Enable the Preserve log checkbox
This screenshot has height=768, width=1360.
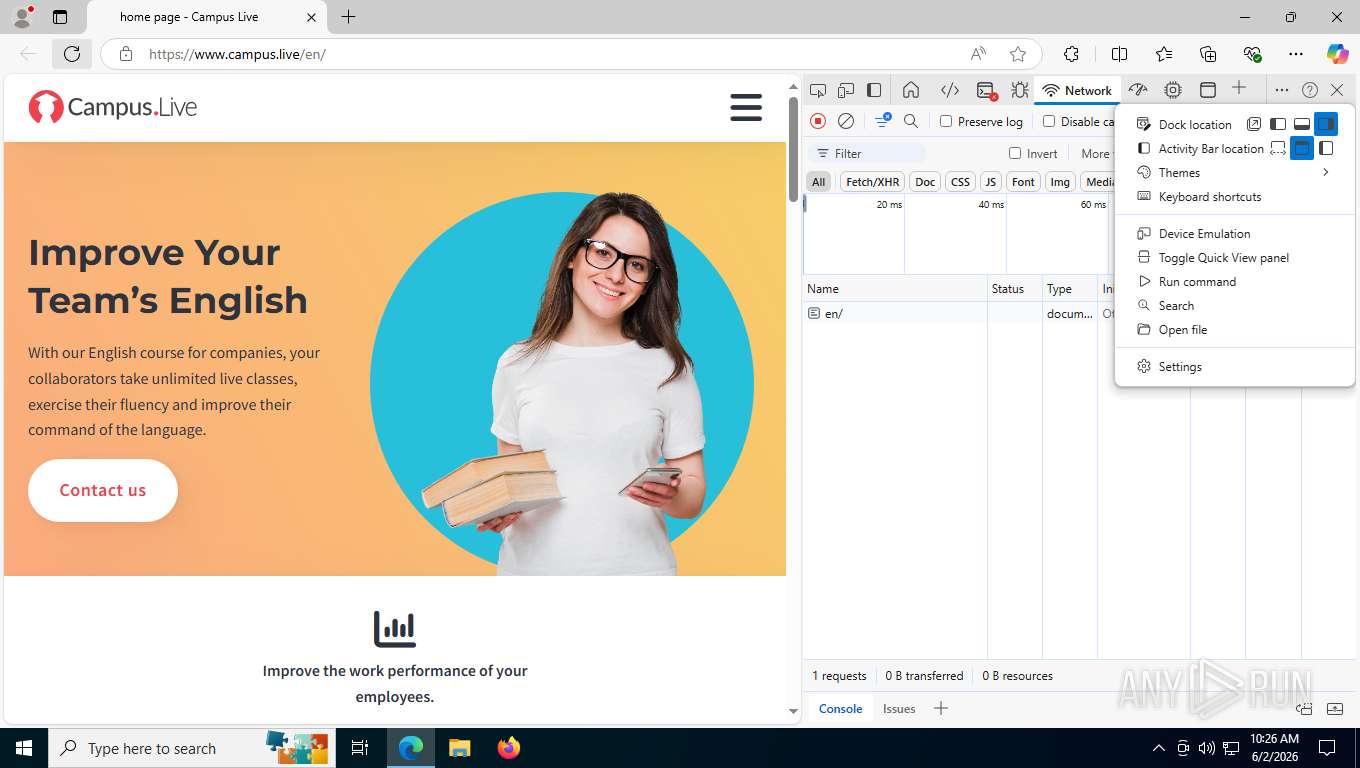coord(946,121)
